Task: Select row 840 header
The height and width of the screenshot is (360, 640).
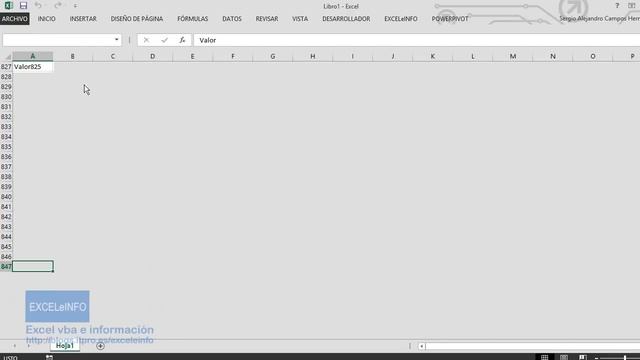Action: [6, 197]
